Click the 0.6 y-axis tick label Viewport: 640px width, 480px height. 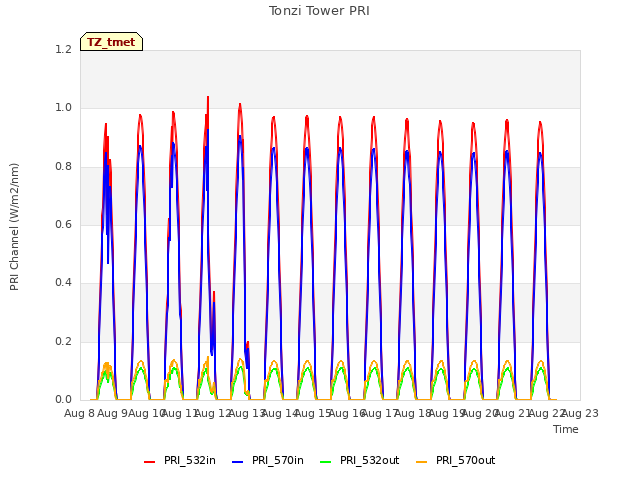click(63, 224)
